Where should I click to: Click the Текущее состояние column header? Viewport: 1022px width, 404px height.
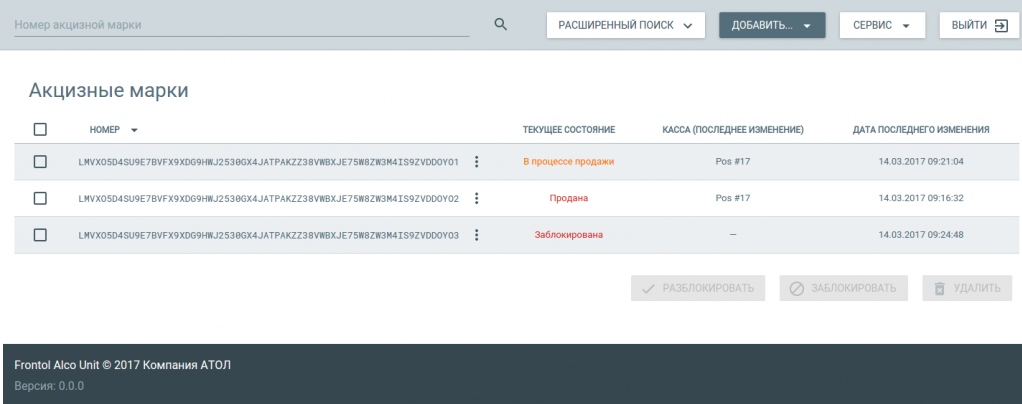coord(568,130)
